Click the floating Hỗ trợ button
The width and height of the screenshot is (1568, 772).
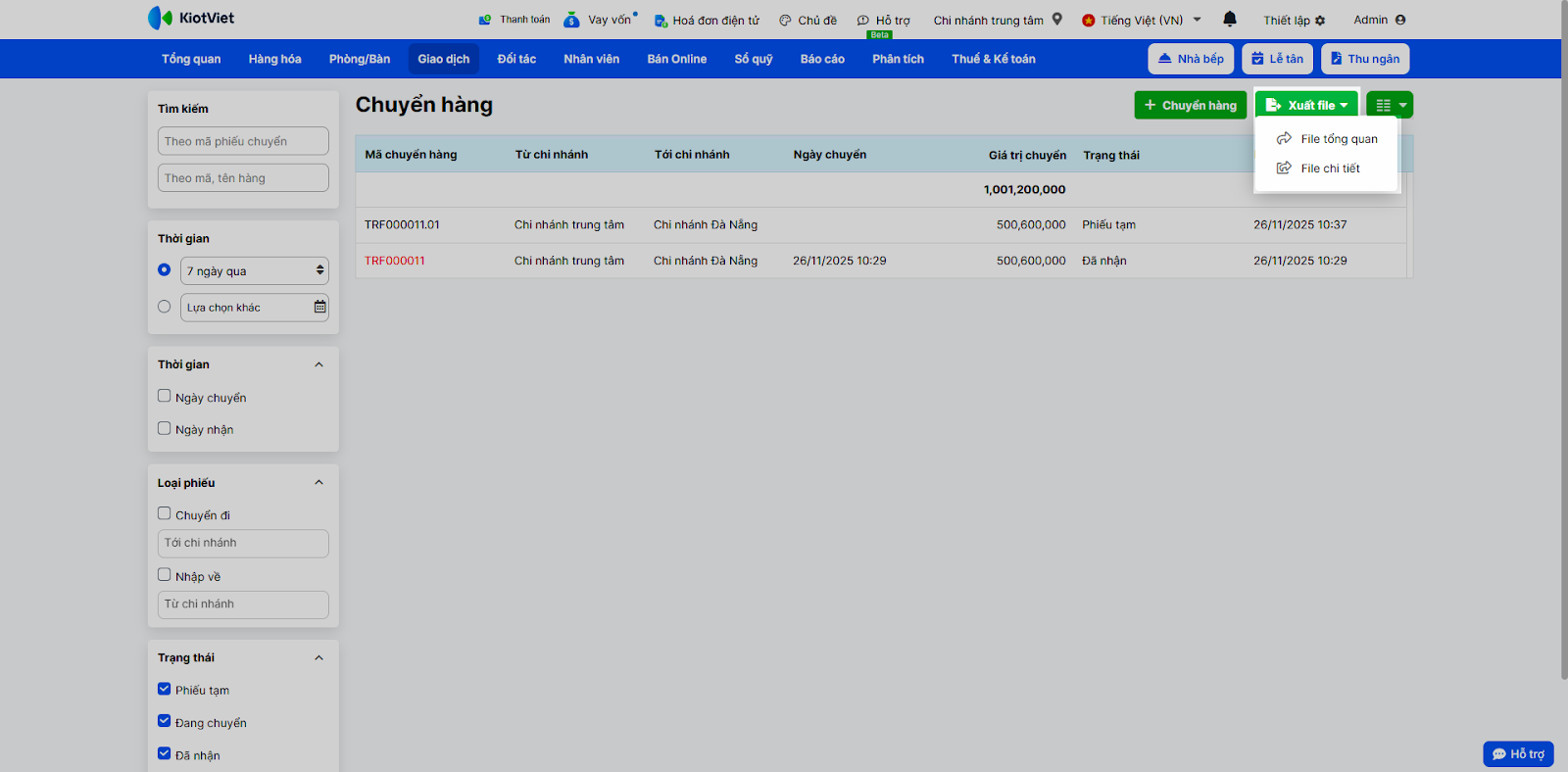[x=1518, y=753]
